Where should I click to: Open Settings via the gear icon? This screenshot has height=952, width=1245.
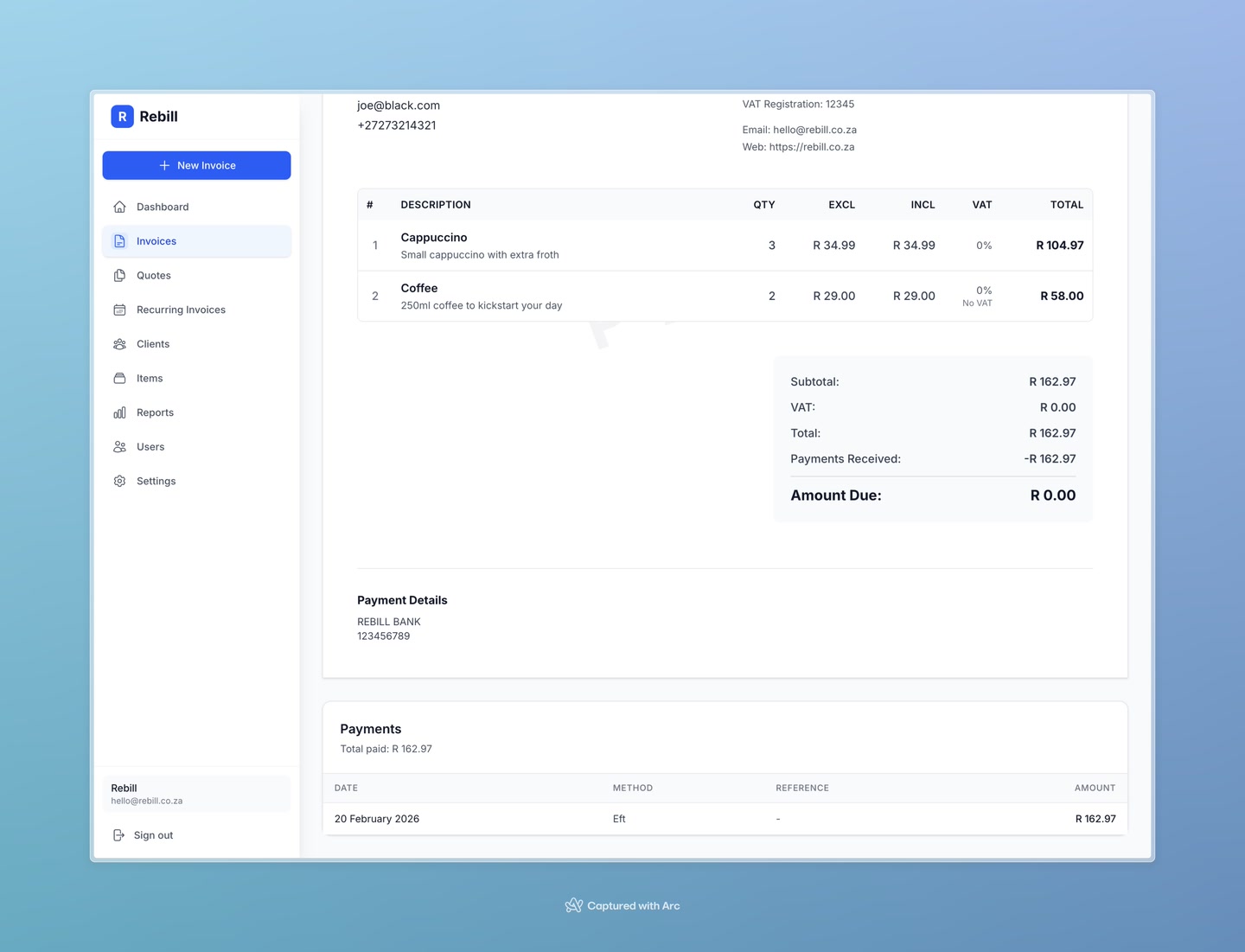point(119,481)
